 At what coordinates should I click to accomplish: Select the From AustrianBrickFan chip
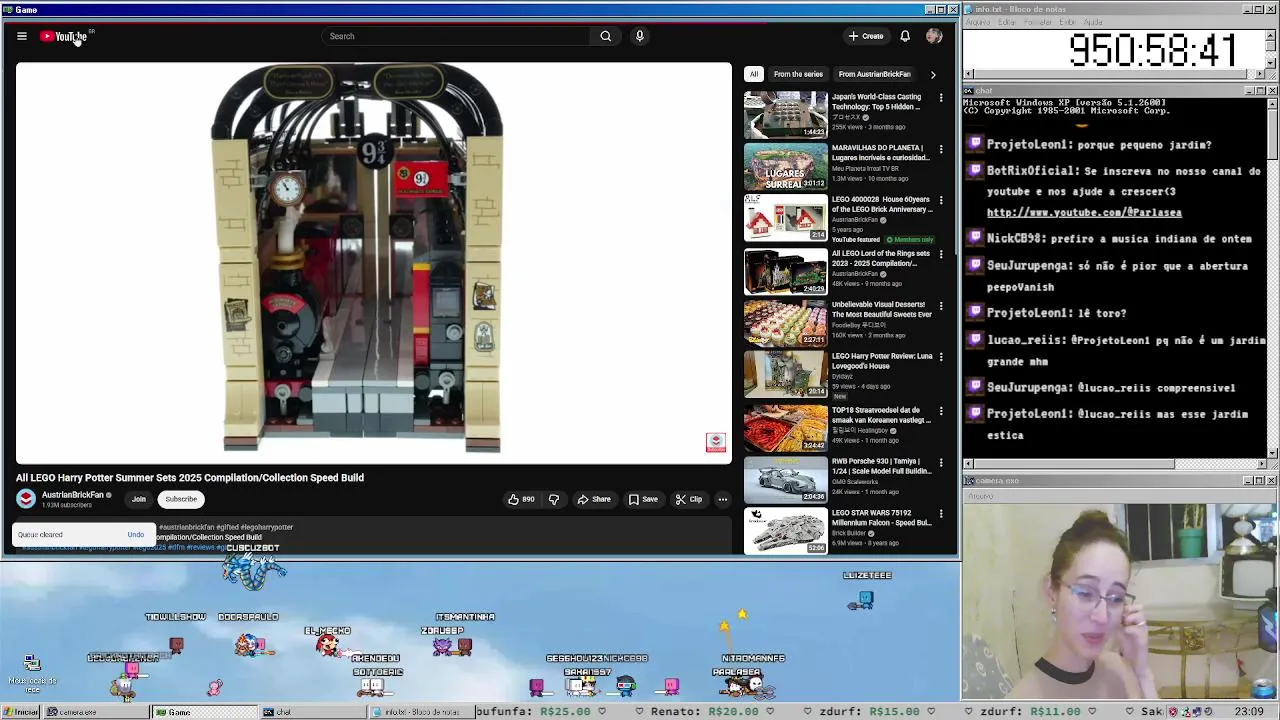(x=874, y=74)
